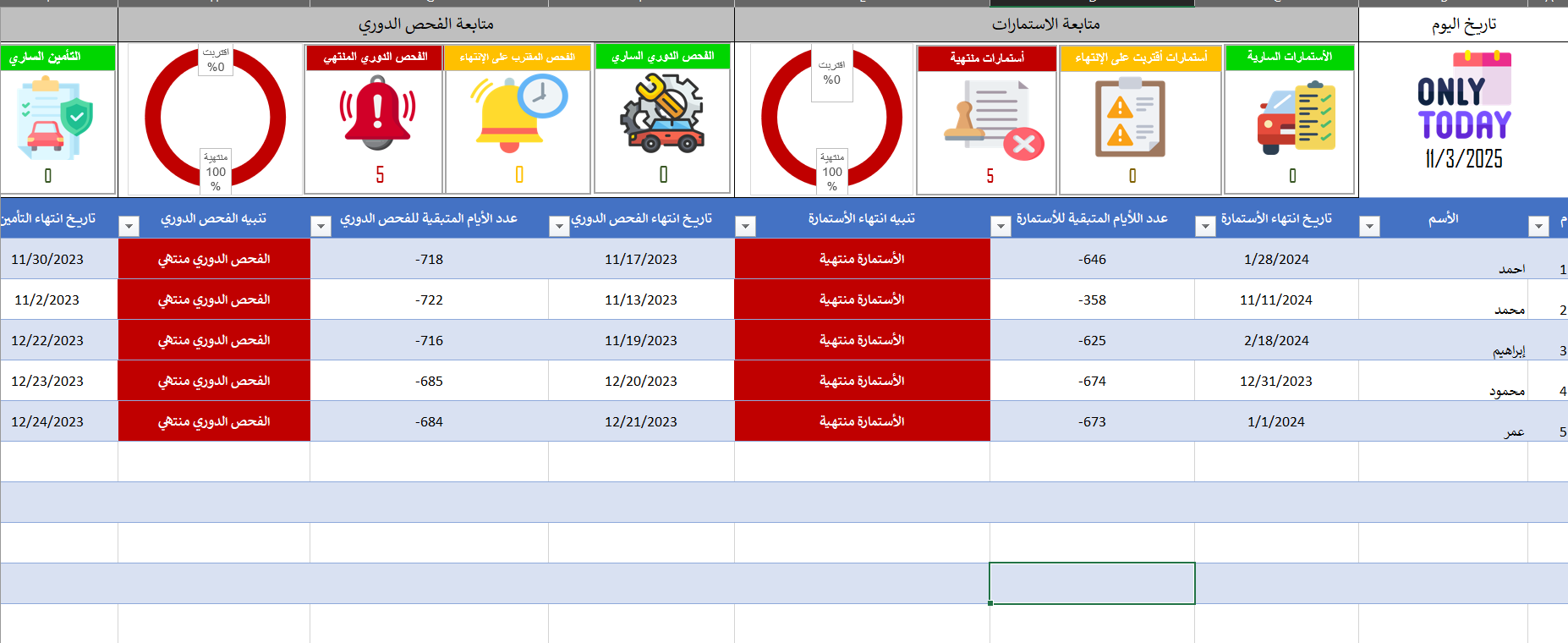Select the form expiry date 1/28/2024
The width and height of the screenshot is (1568, 643).
[1276, 259]
